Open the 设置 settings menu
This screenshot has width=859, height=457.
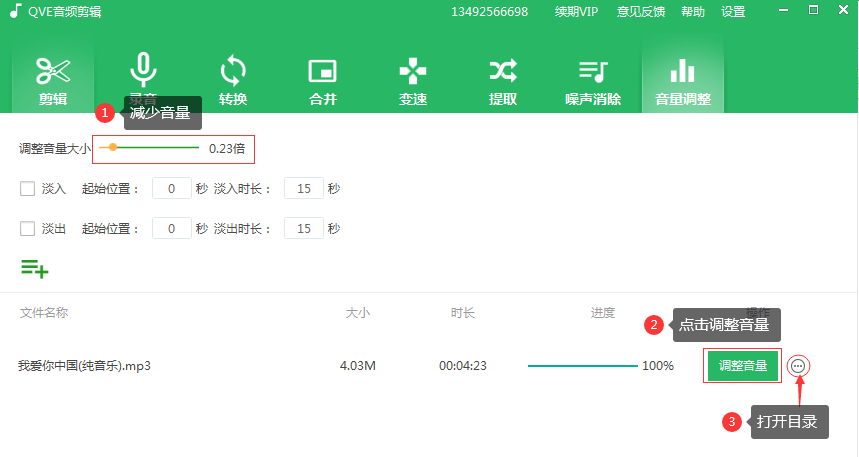[x=733, y=12]
